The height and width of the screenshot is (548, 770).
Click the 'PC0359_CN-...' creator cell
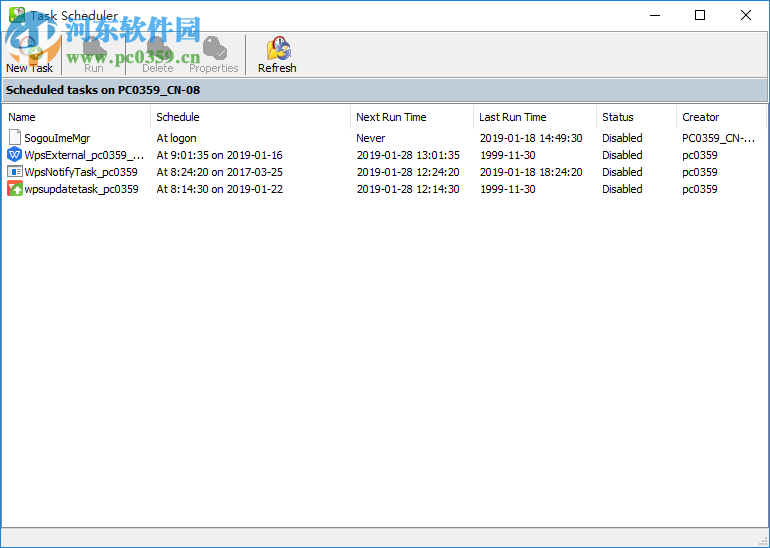click(718, 138)
